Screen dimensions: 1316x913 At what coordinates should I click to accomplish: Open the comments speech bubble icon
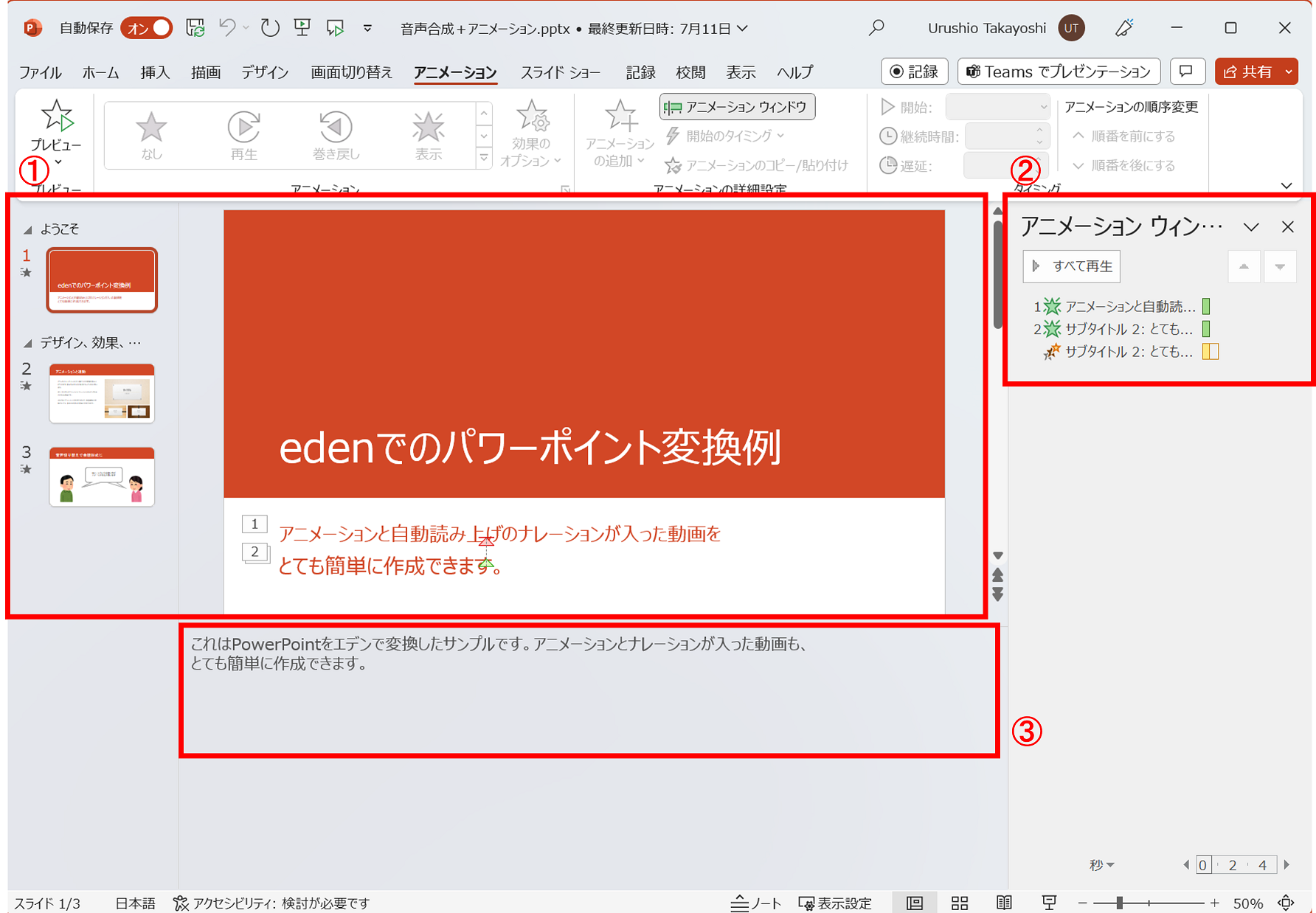click(1186, 72)
